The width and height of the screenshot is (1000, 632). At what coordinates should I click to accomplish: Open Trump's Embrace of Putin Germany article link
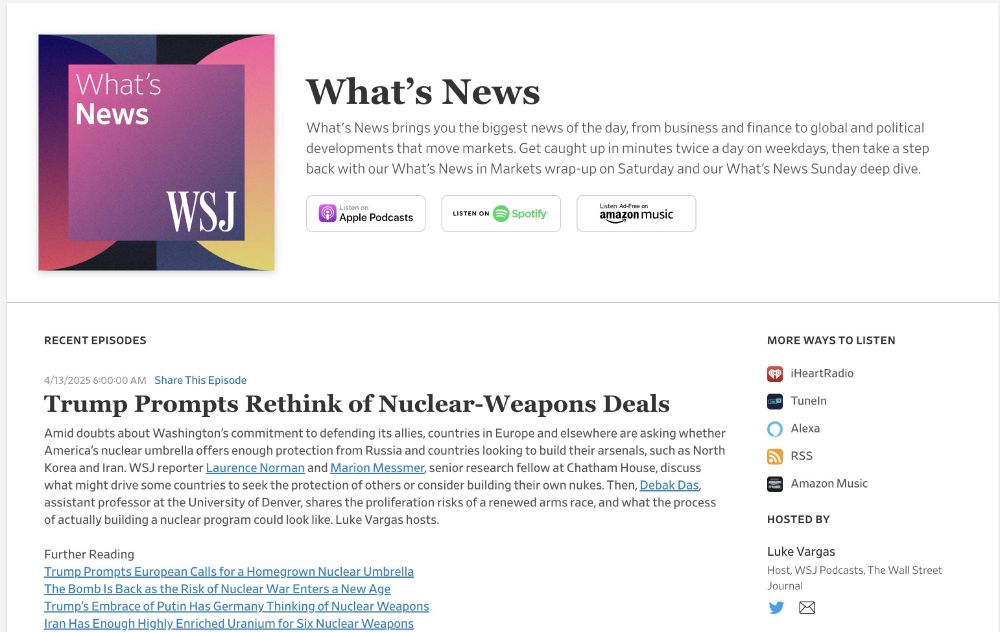[237, 606]
